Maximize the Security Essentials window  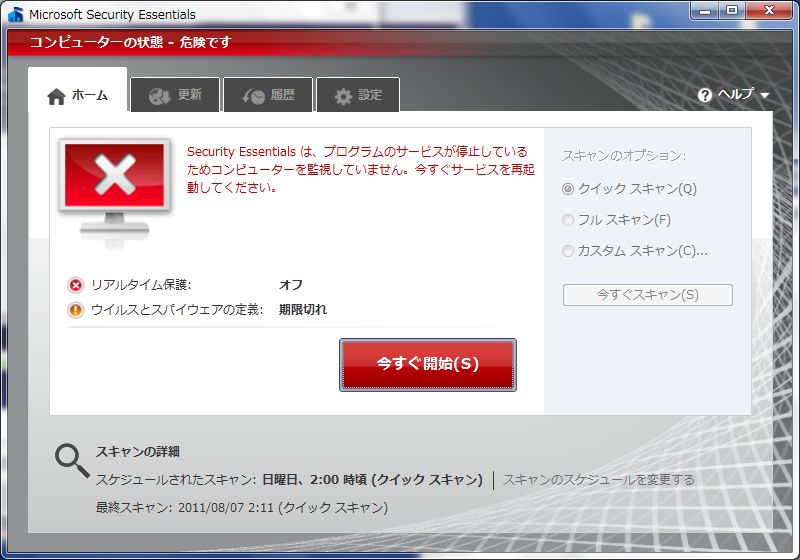pyautogui.click(x=732, y=10)
